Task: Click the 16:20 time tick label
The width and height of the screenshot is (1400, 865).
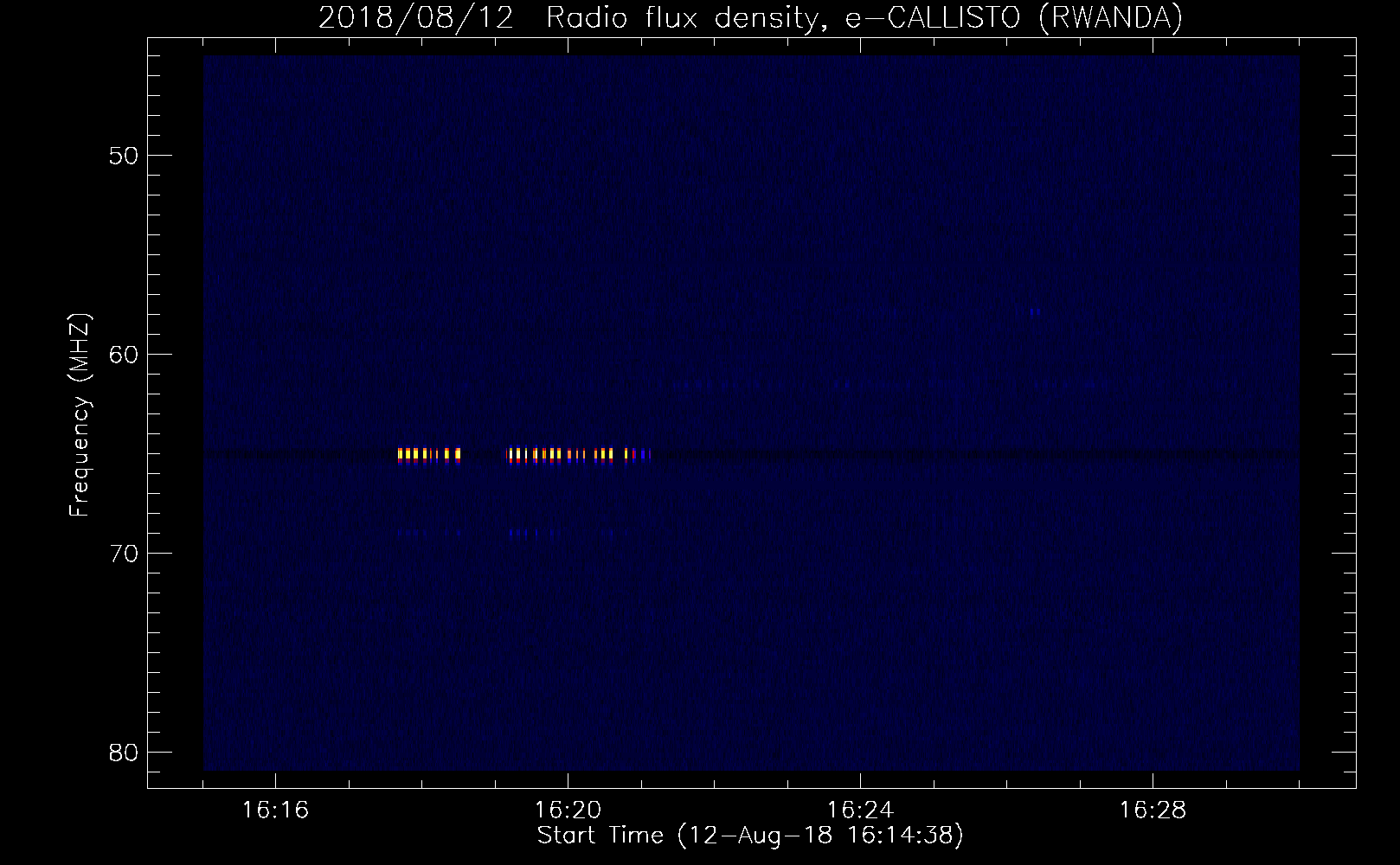Action: 568,811
